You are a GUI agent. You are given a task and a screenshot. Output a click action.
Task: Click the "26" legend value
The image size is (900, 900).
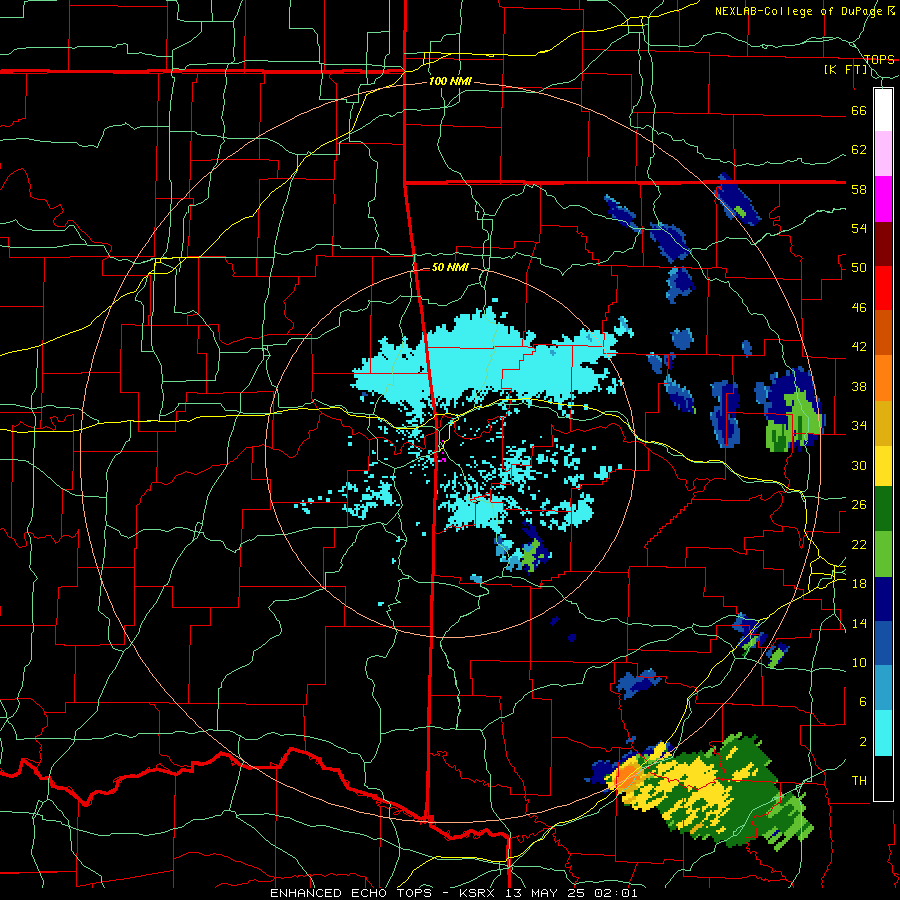(x=859, y=505)
